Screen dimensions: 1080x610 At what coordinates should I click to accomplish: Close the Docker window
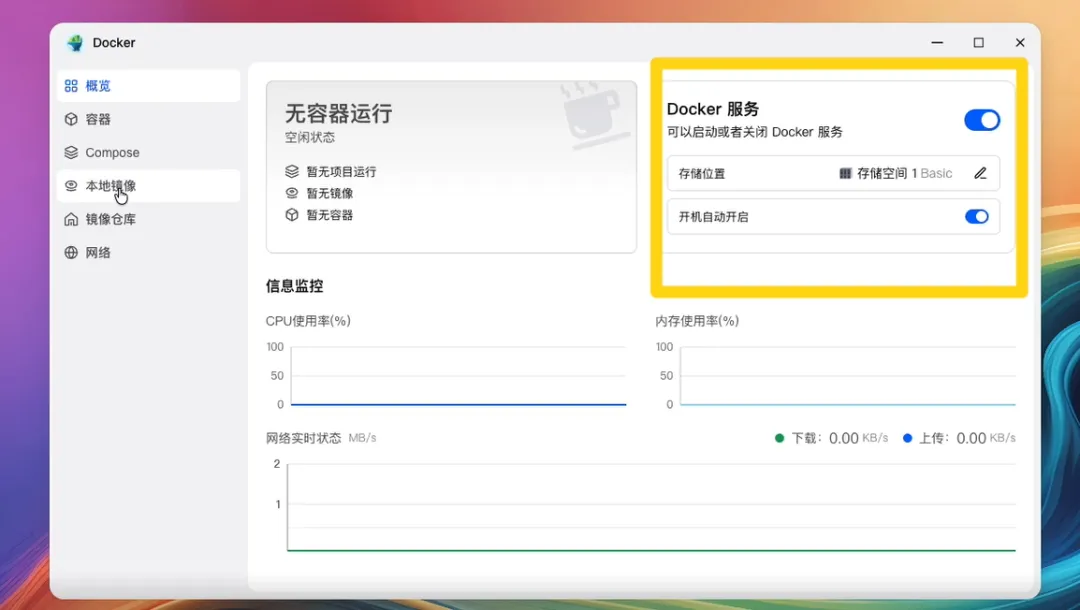(1020, 43)
